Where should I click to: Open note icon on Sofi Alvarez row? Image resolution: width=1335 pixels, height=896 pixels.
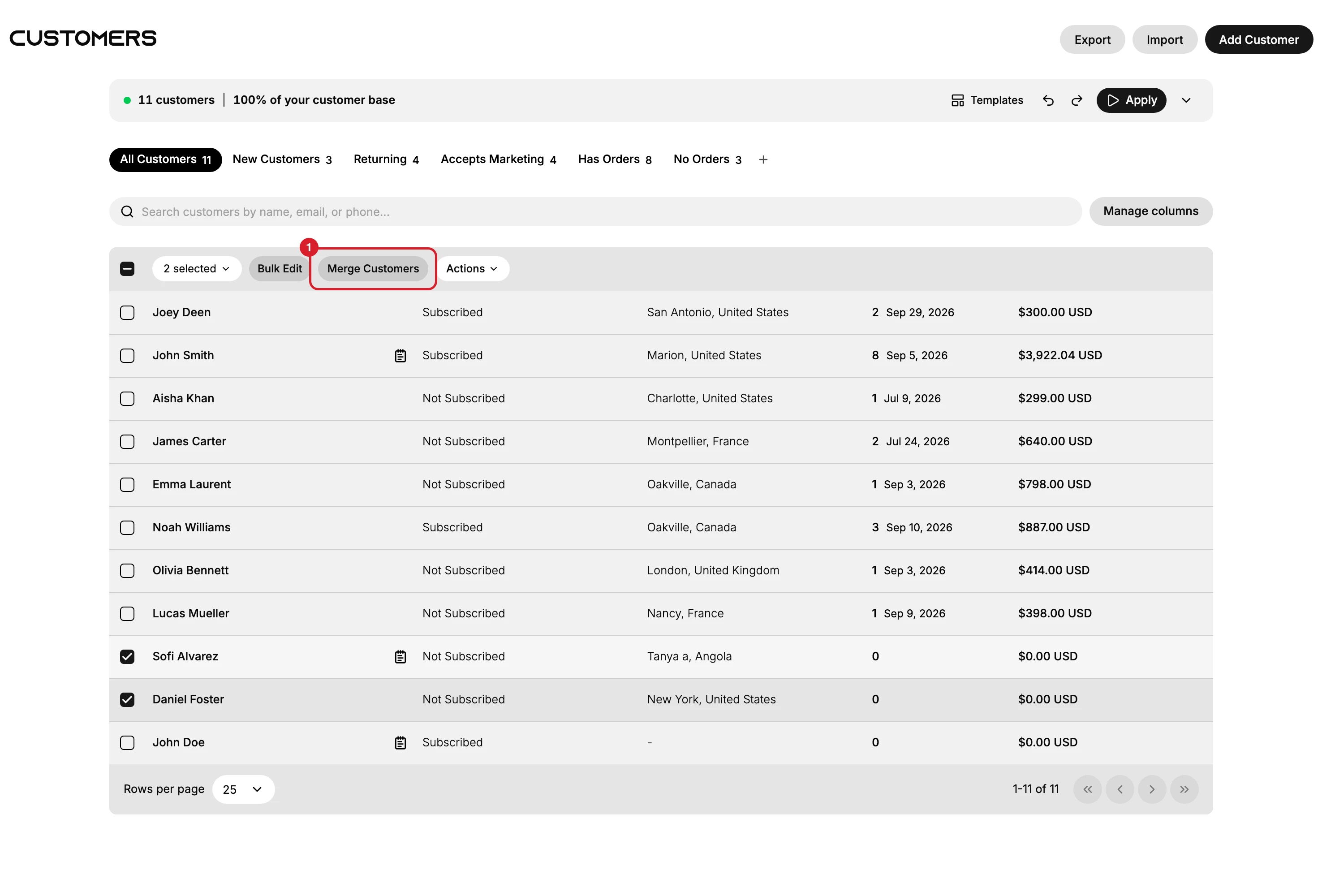pyautogui.click(x=400, y=657)
